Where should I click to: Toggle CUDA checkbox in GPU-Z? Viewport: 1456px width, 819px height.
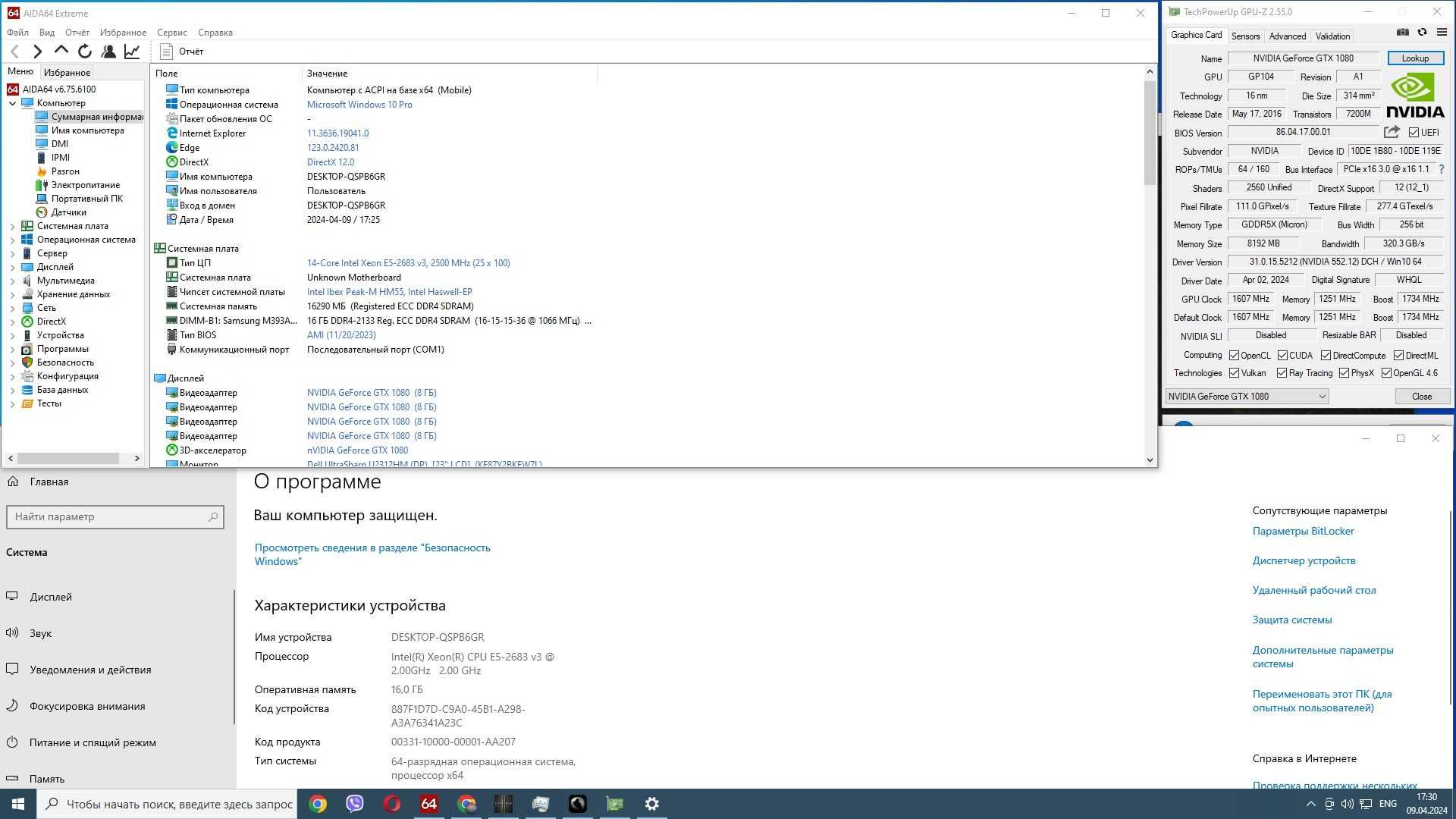[1282, 356]
